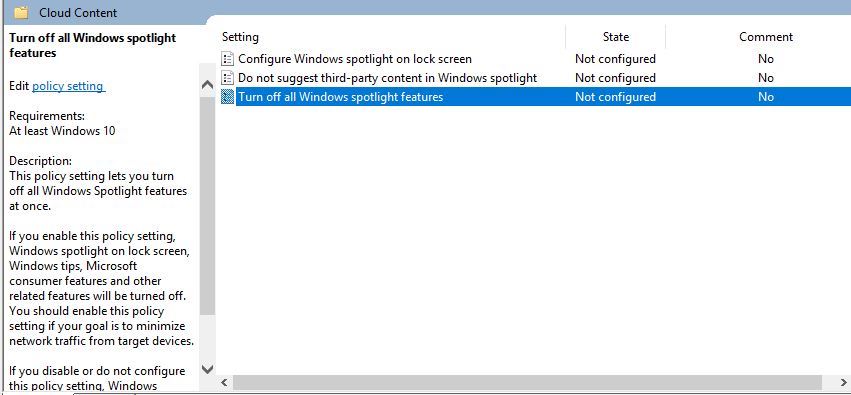Click icon beside Configure Windows spotlight on lock screen
851x395 pixels.
[228, 59]
